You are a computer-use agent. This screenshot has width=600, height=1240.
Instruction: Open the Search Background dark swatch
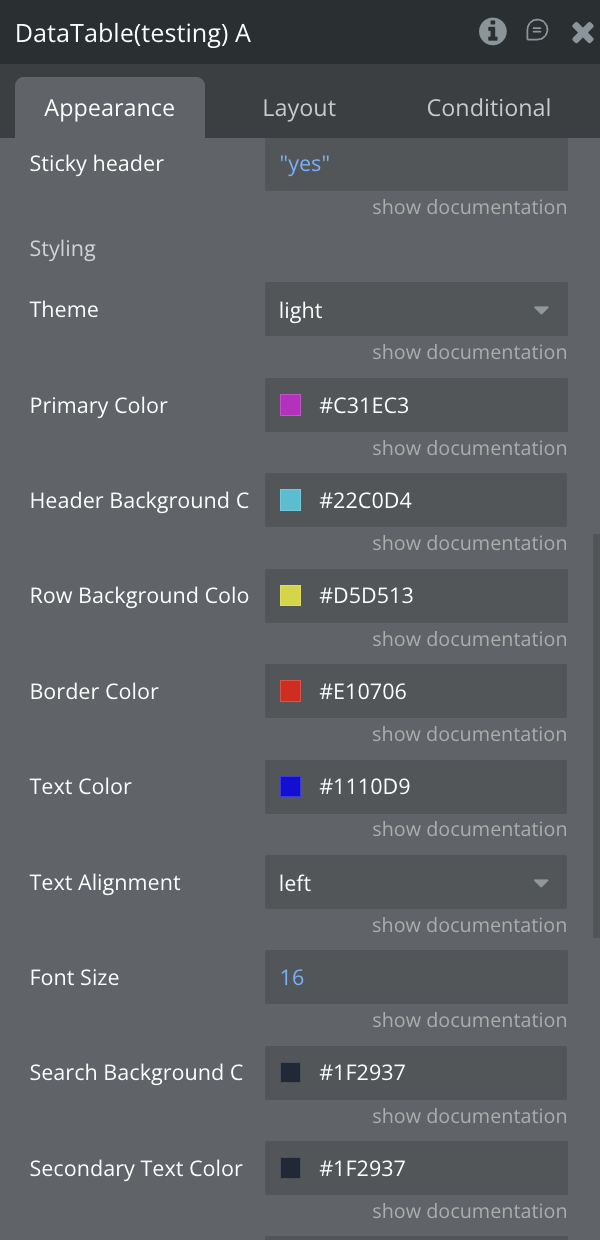coord(290,1073)
